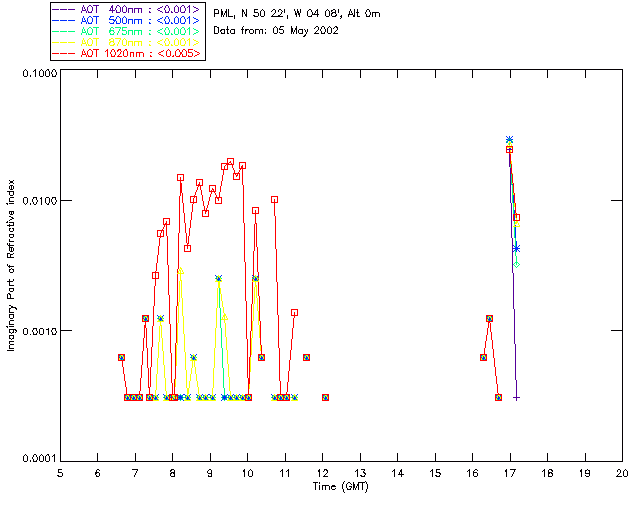Click the x-axis tick label 6
This screenshot has height=512, width=640.
98,473
